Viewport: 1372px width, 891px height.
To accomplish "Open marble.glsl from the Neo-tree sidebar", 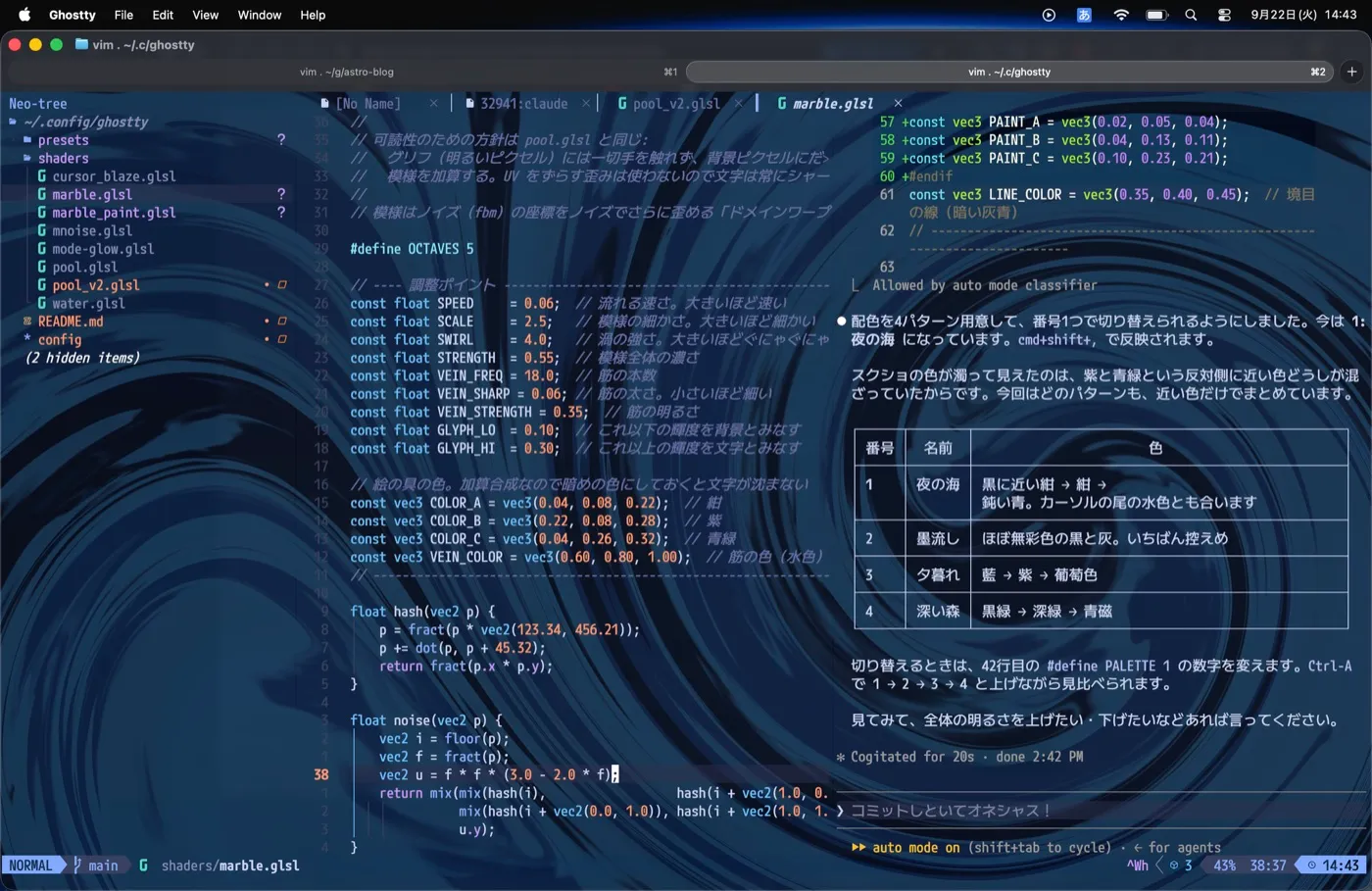I will 92,194.
